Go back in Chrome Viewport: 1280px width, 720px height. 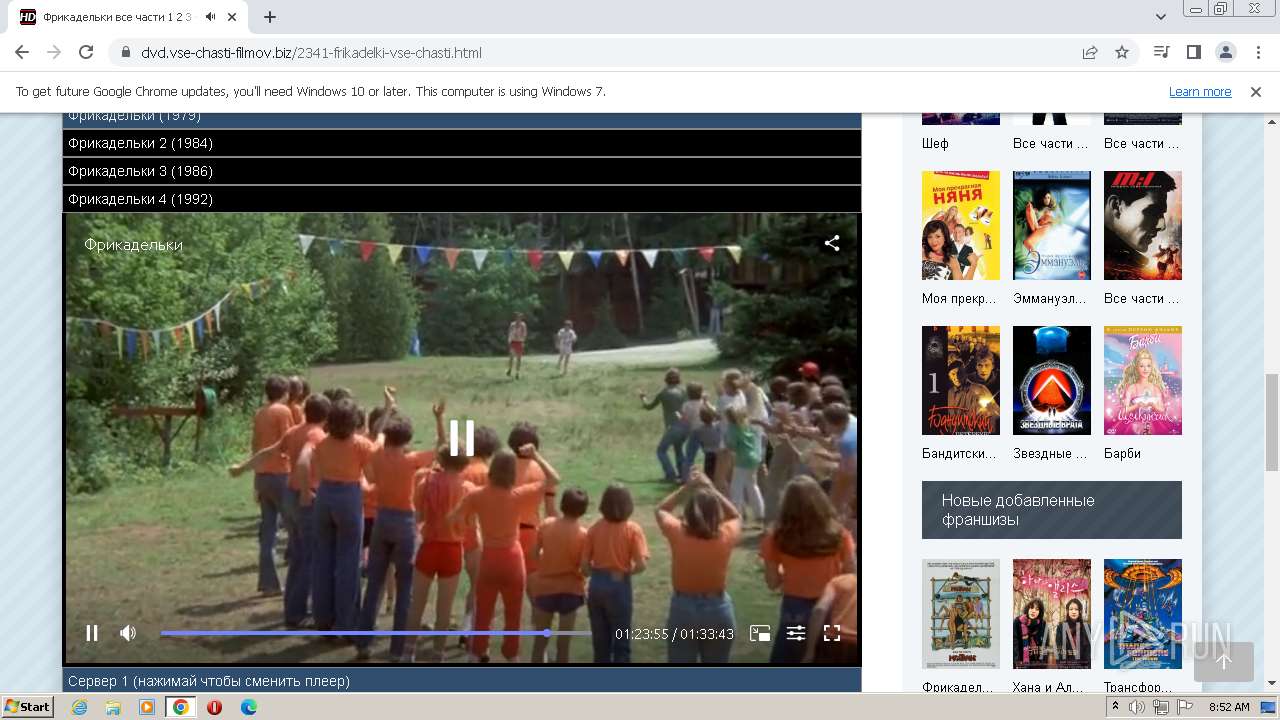coord(22,52)
